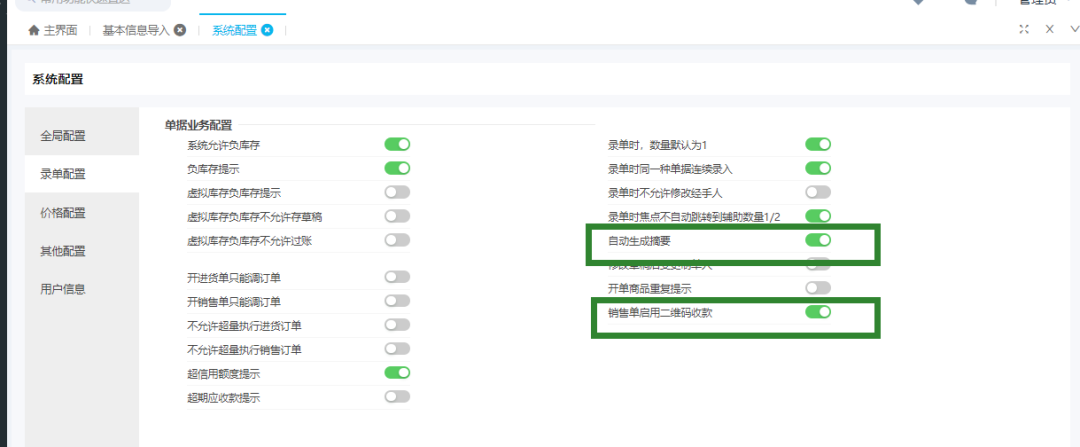Click the 自动生成摘要 label text
The image size is (1080, 447).
point(638,241)
